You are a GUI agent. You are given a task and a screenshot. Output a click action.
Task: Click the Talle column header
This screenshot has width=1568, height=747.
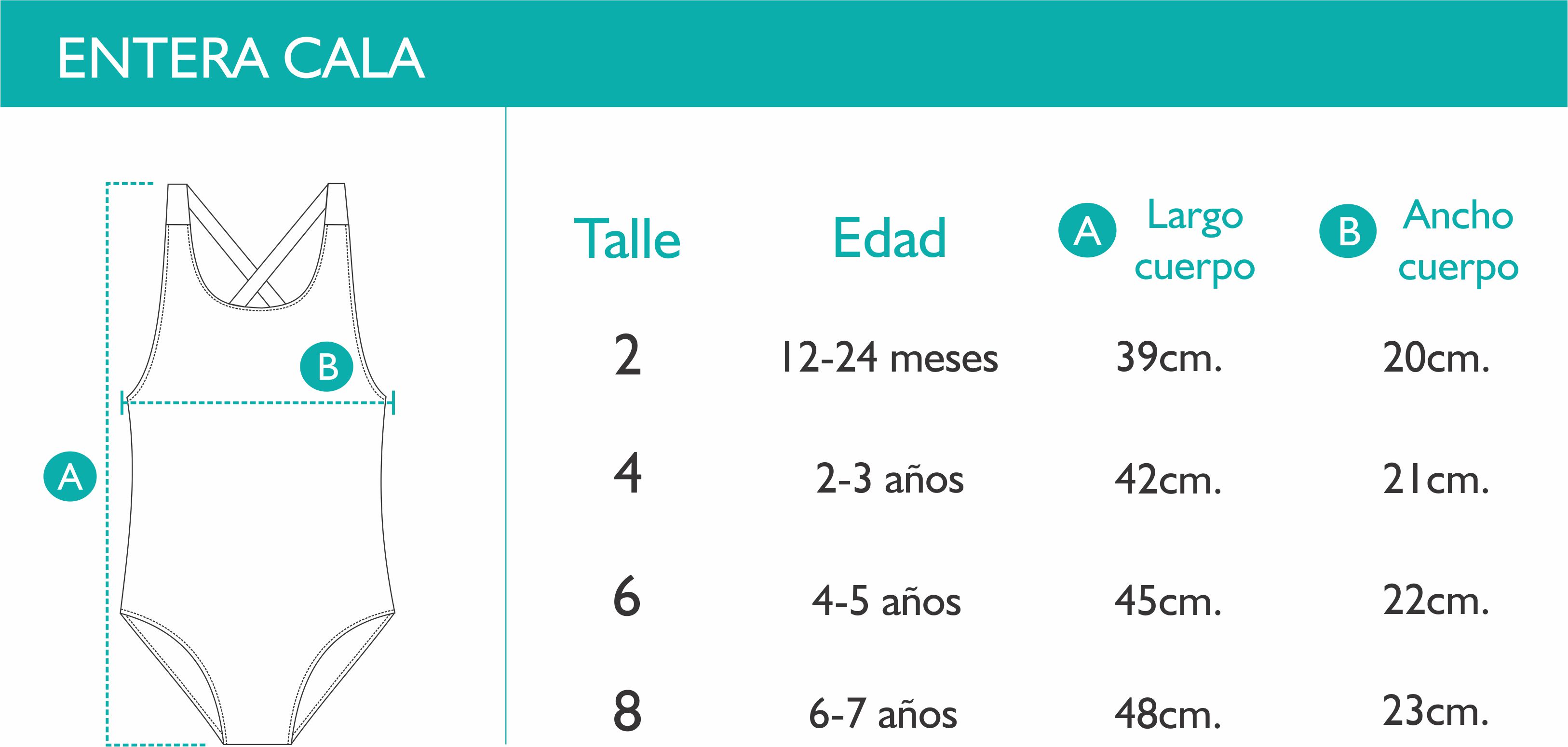point(627,239)
